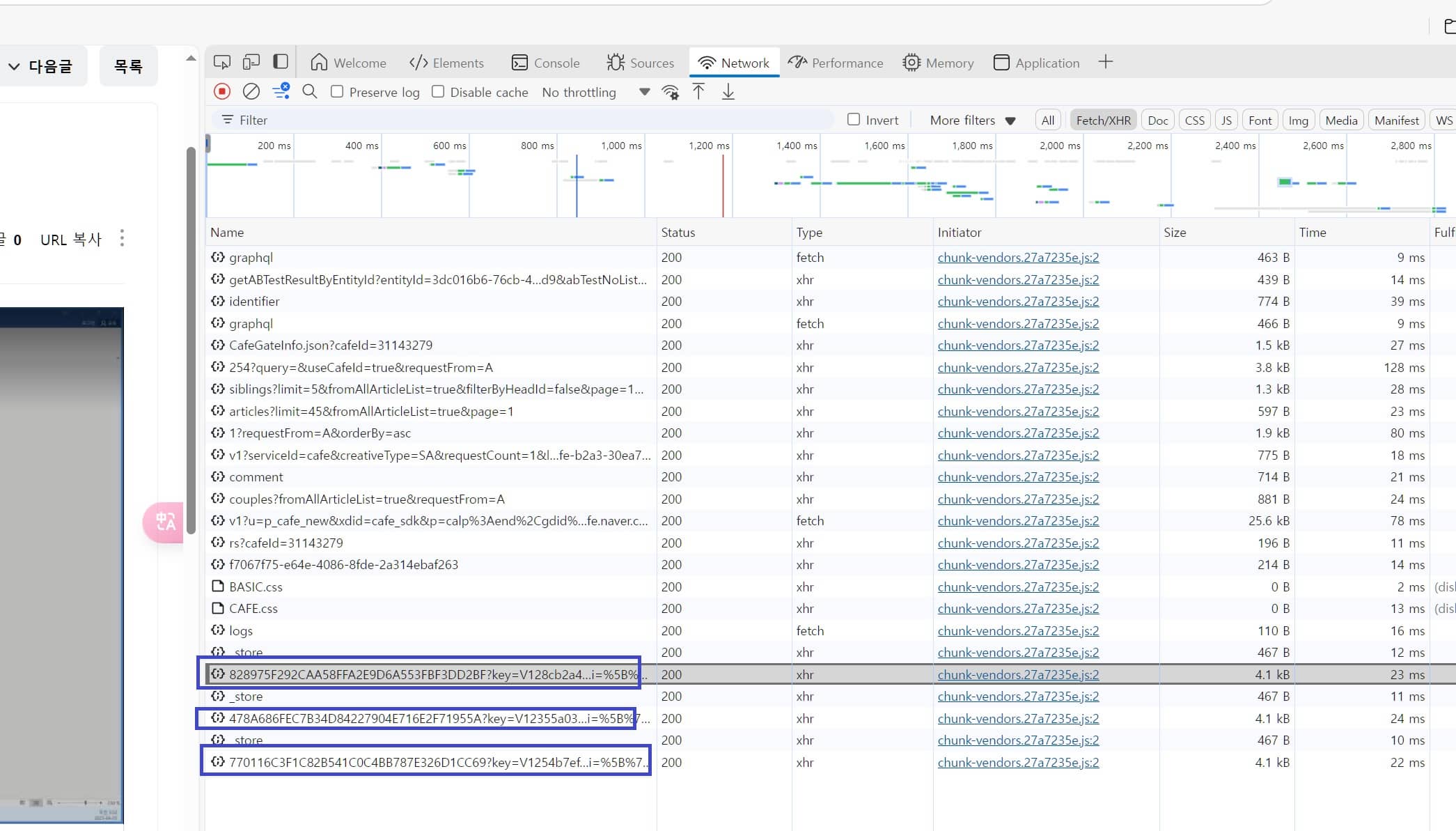Open initiator link for comment row

tap(1018, 476)
